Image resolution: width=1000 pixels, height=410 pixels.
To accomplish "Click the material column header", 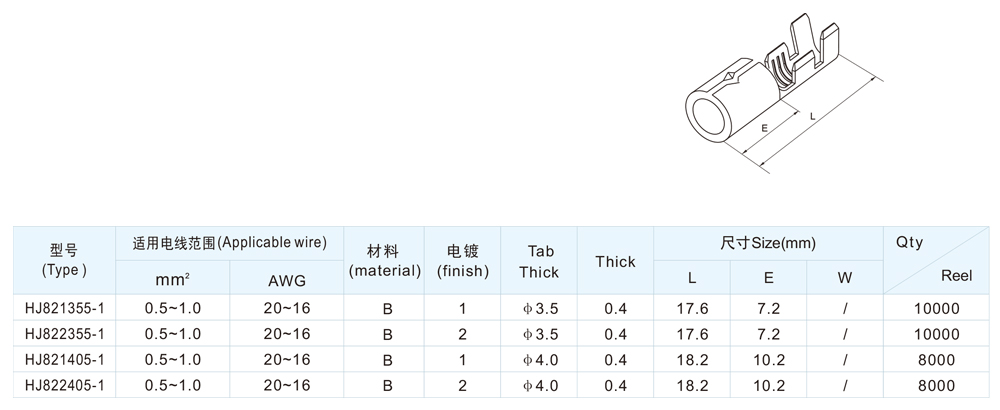I will (386, 260).
